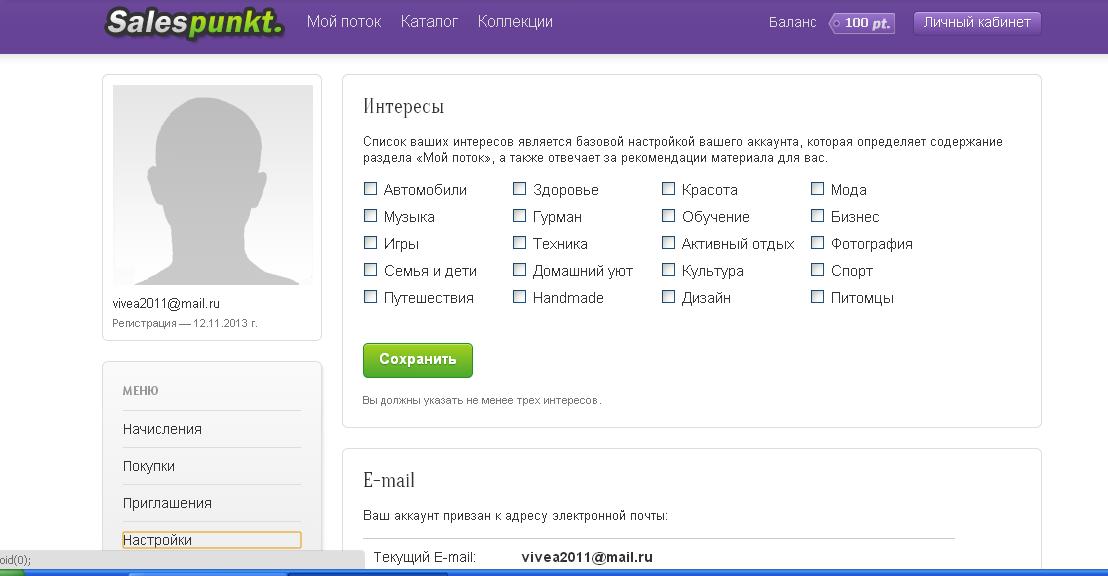Click the vivea2011@mail.ru text under avatar
Image resolution: width=1108 pixels, height=576 pixels.
pyautogui.click(x=166, y=304)
